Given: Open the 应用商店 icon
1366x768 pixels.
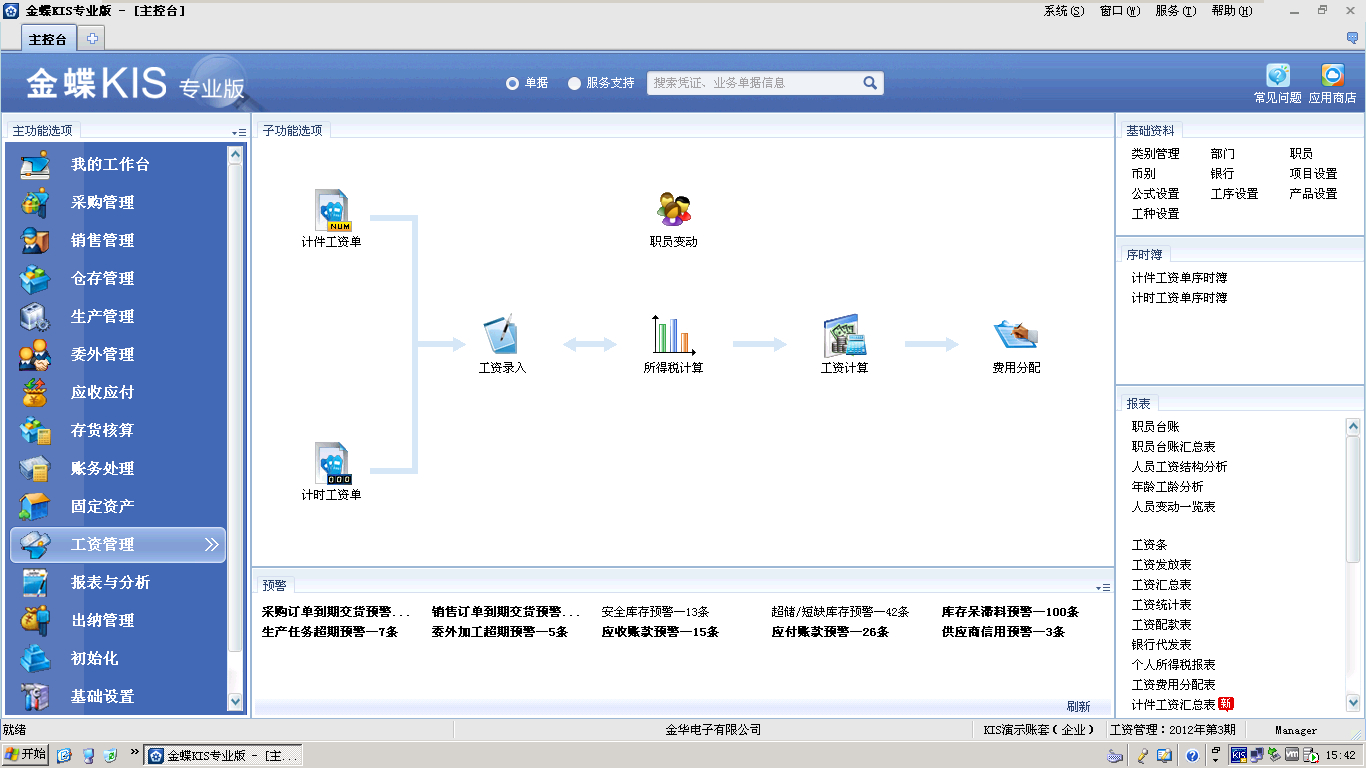Looking at the screenshot, I should point(1333,76).
